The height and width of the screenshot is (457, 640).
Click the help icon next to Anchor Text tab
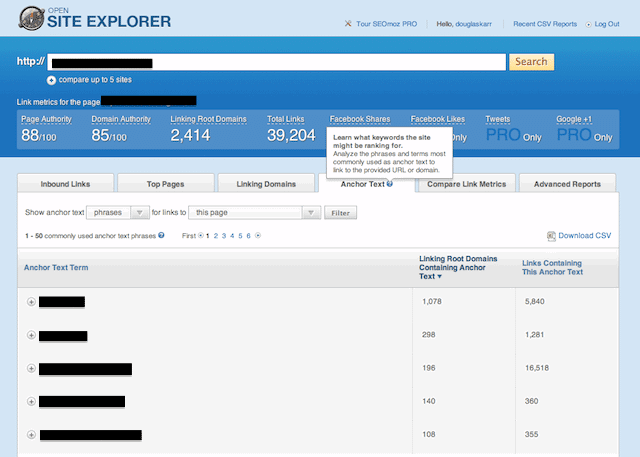point(390,184)
